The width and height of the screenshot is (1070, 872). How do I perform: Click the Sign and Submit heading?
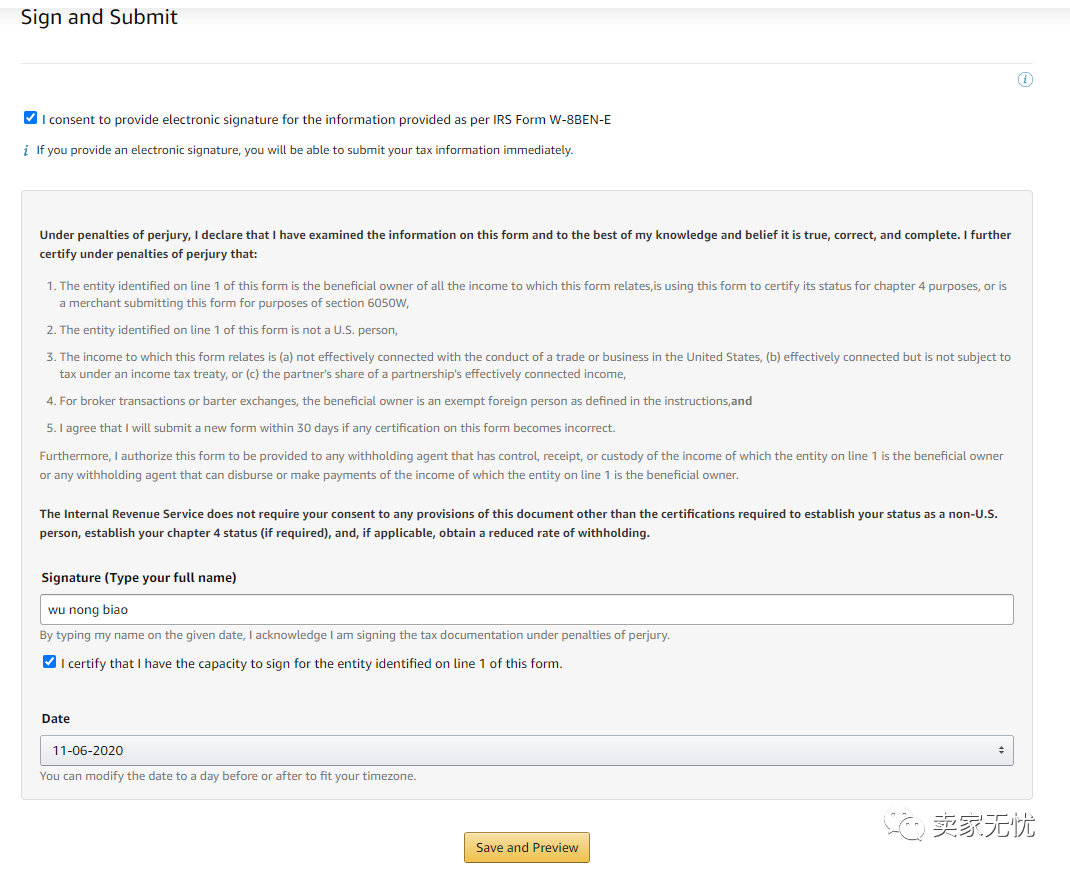coord(99,17)
